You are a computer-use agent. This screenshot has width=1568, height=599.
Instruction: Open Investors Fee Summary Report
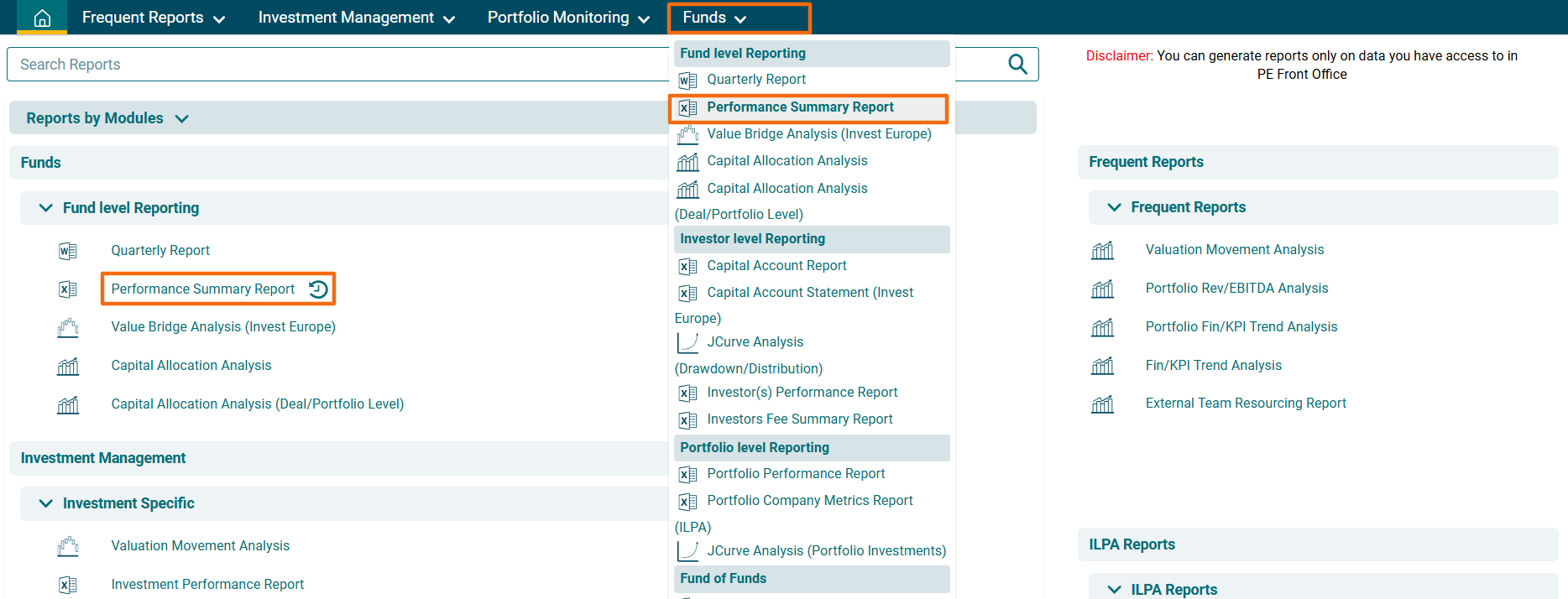pyautogui.click(x=799, y=419)
